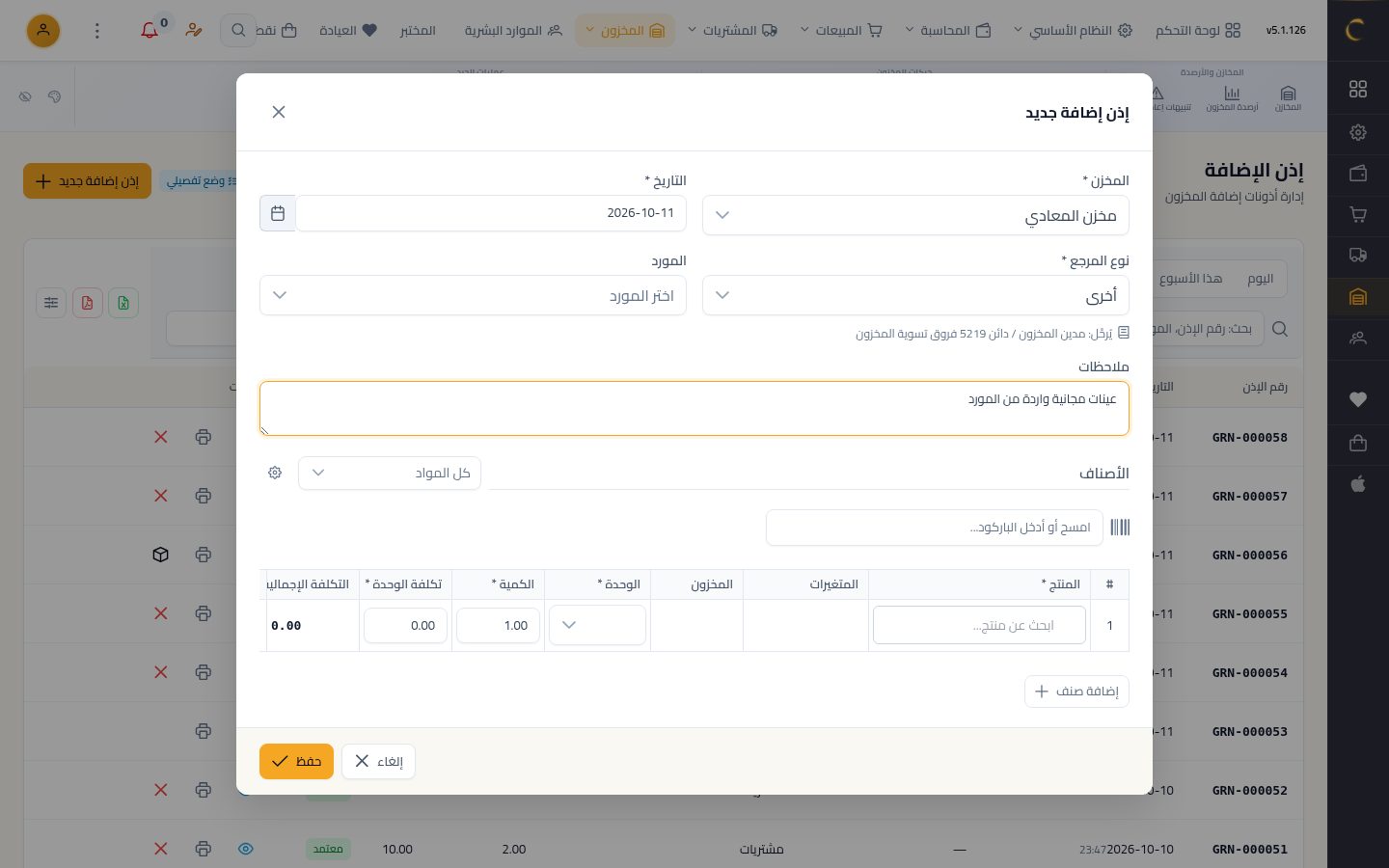This screenshot has width=1389, height=868.
Task: Click معتمد approved status badge
Action: [x=328, y=849]
